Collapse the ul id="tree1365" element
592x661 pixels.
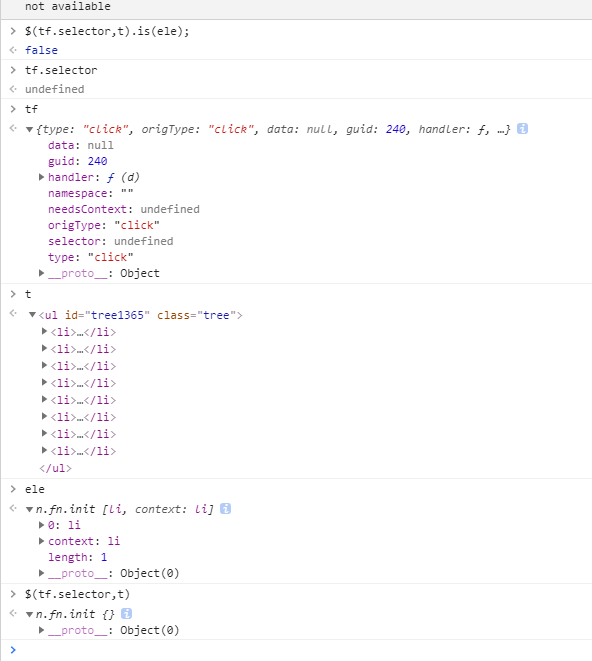pos(32,315)
